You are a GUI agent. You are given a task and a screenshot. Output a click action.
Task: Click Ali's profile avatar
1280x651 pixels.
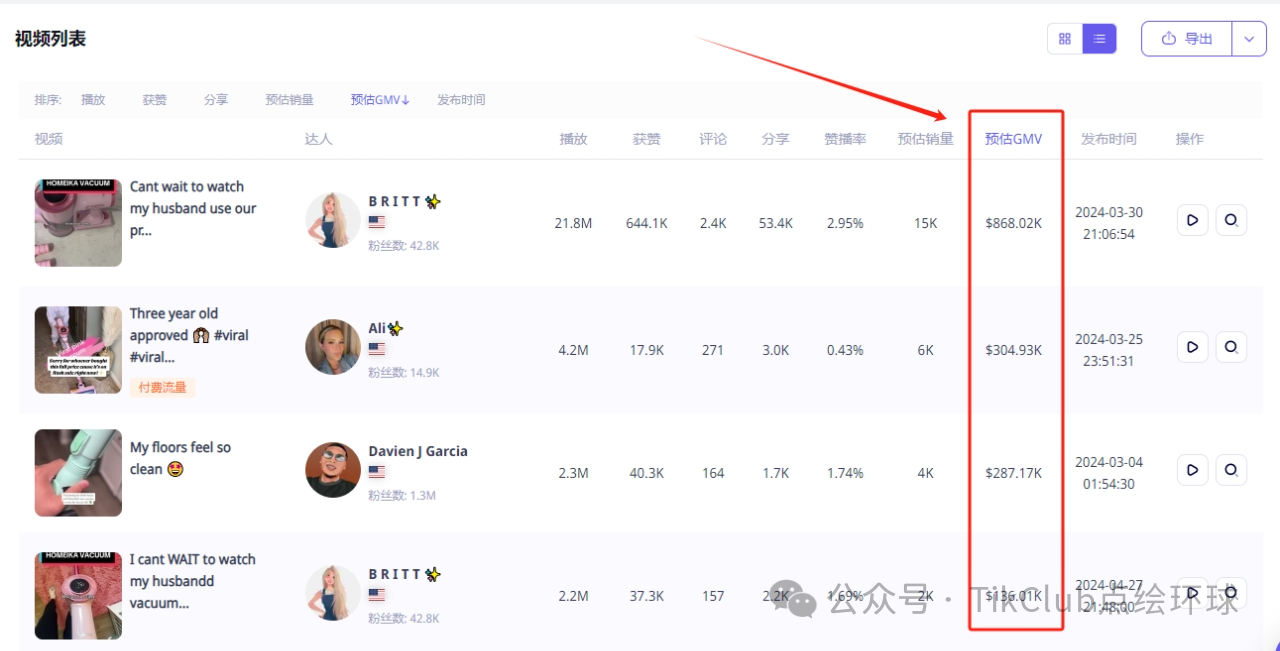click(333, 347)
